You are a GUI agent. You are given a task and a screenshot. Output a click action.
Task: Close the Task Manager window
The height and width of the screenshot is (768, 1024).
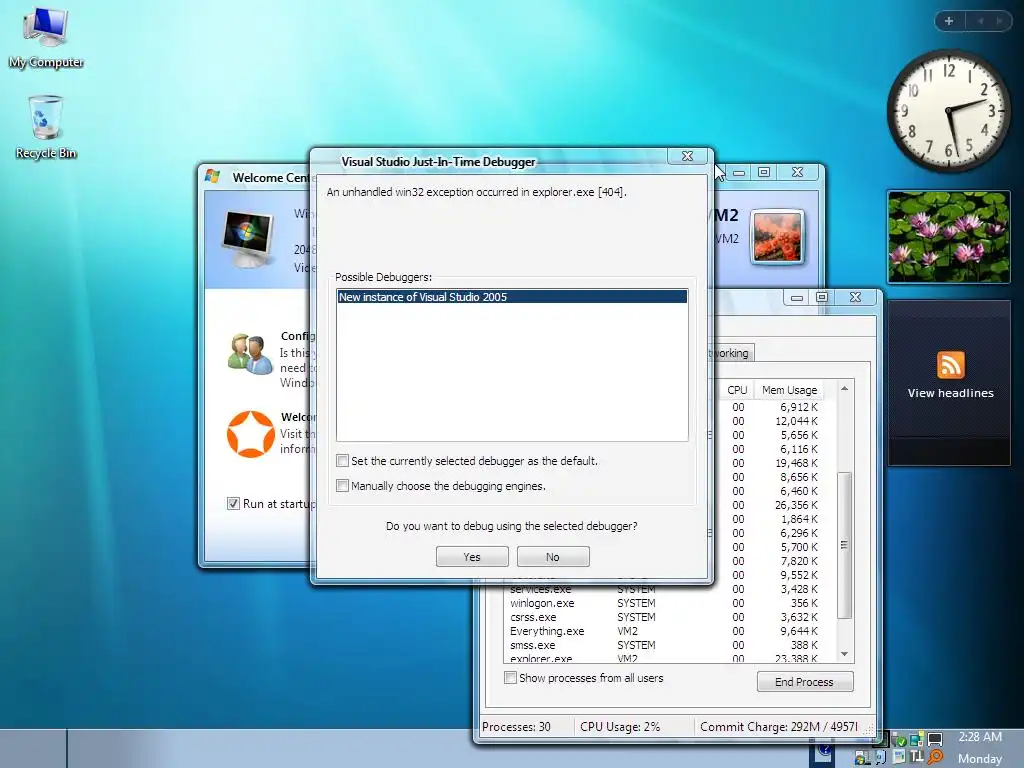click(x=856, y=298)
